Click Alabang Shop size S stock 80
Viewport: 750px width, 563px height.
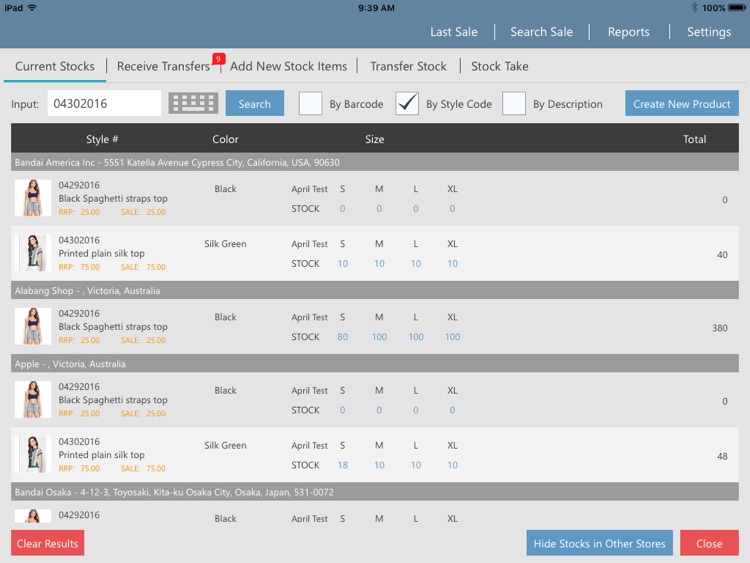tap(342, 337)
